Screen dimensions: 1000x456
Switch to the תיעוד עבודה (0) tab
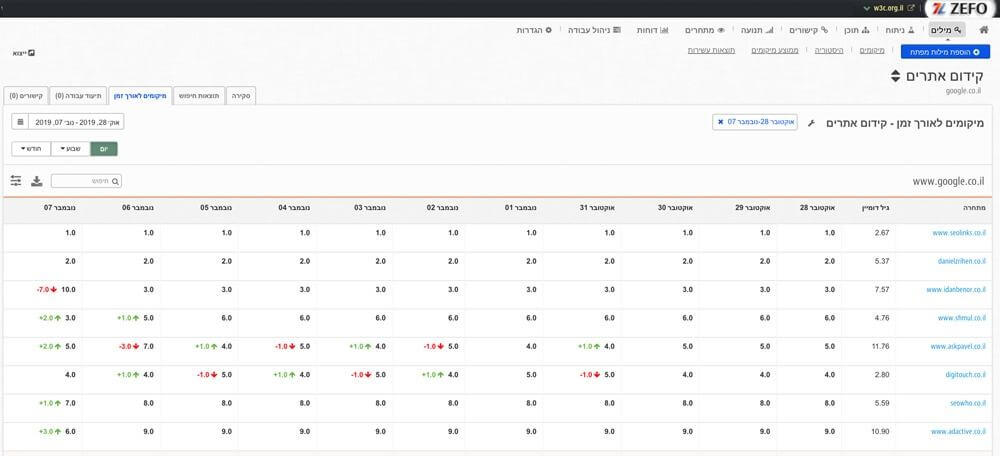click(x=78, y=96)
